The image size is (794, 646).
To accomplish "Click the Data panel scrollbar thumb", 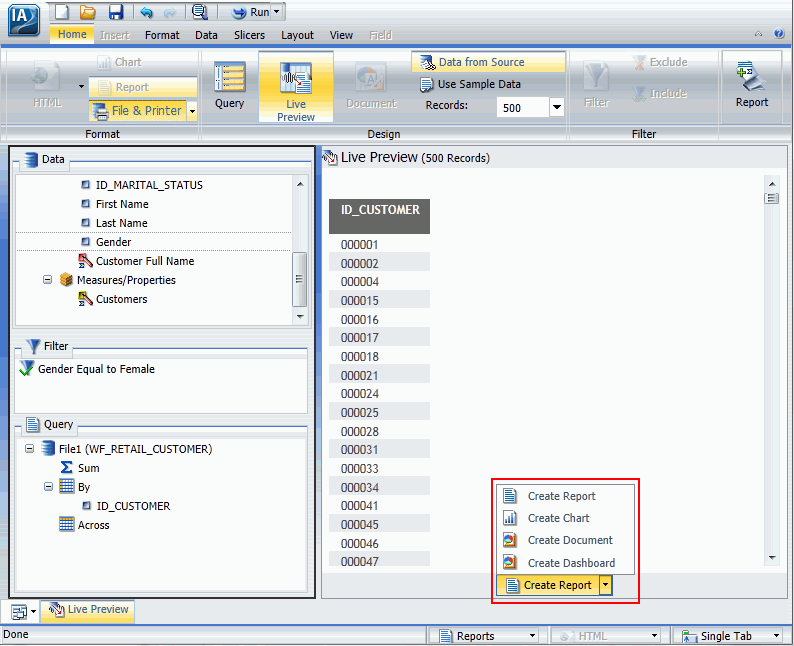I will pyautogui.click(x=299, y=279).
